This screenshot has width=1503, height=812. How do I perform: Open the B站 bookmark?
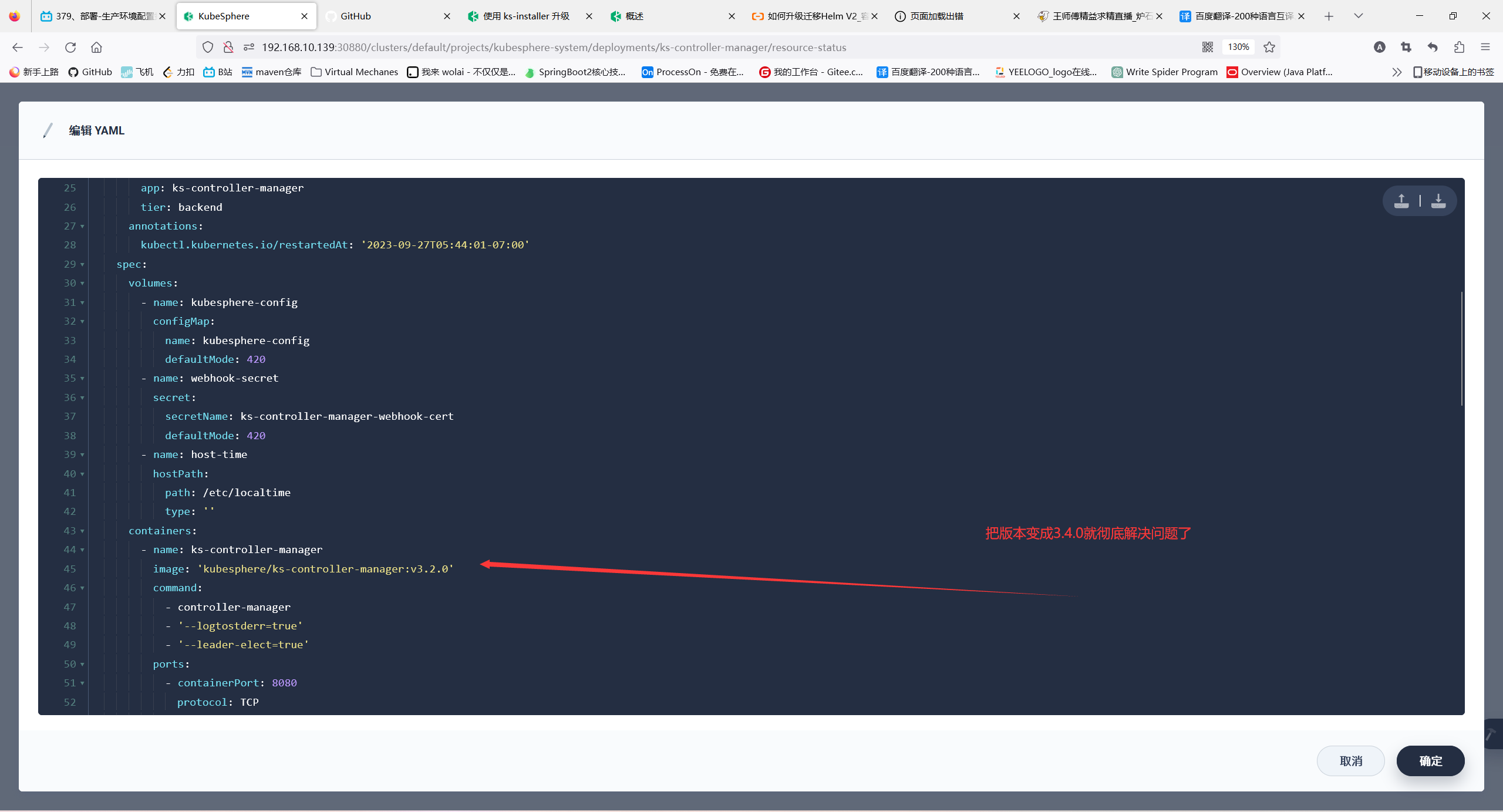click(218, 72)
